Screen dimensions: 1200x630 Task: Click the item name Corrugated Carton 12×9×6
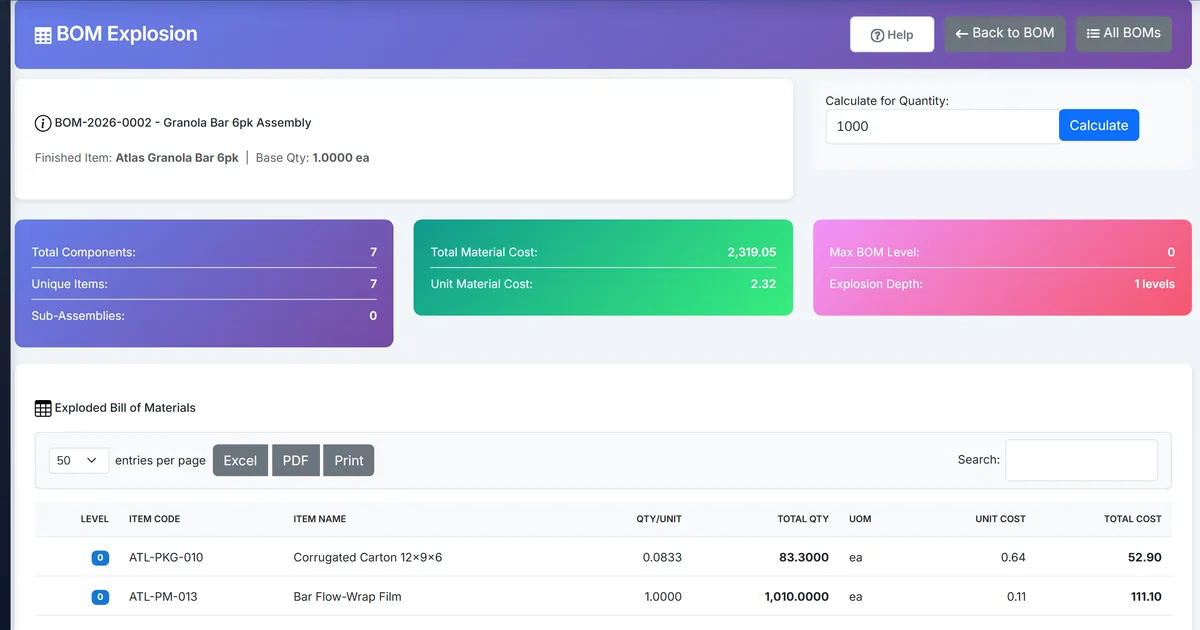click(x=368, y=557)
